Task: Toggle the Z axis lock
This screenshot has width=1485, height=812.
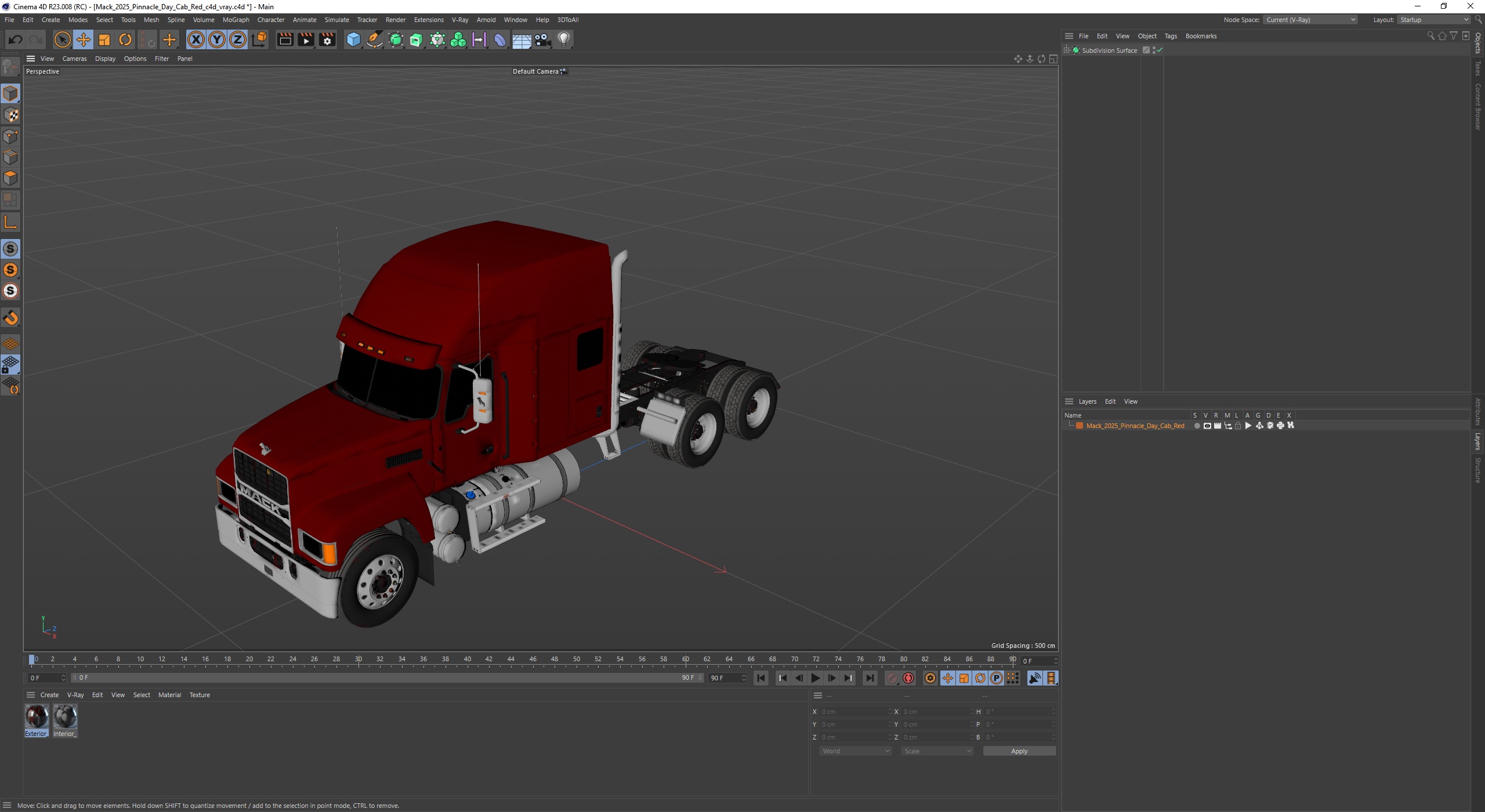Action: (238, 39)
